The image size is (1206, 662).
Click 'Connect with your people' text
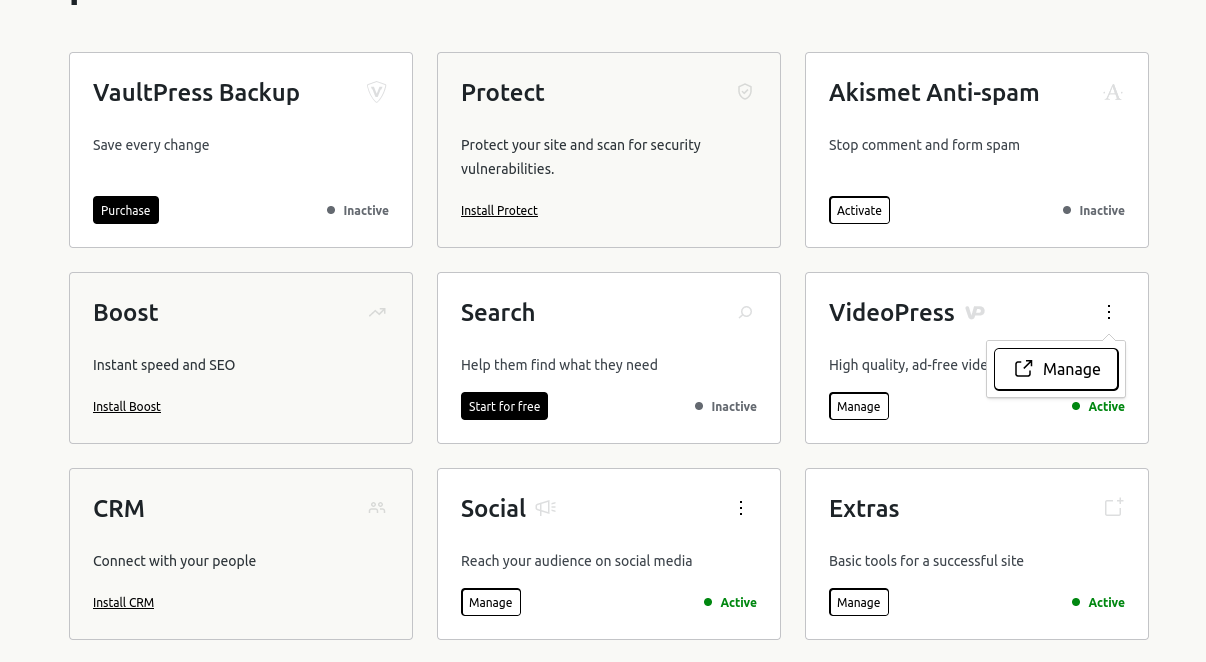(x=174, y=561)
